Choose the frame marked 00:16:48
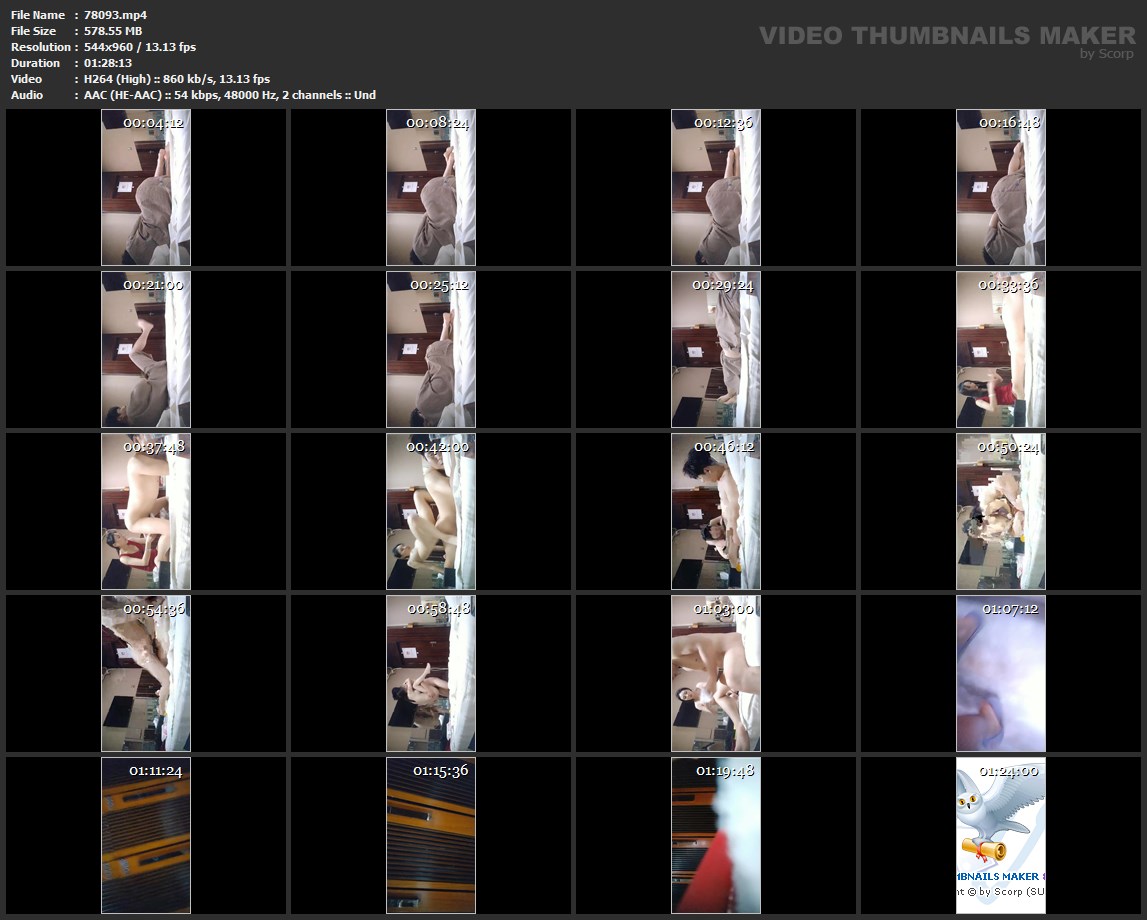1147x920 pixels. (1001, 187)
